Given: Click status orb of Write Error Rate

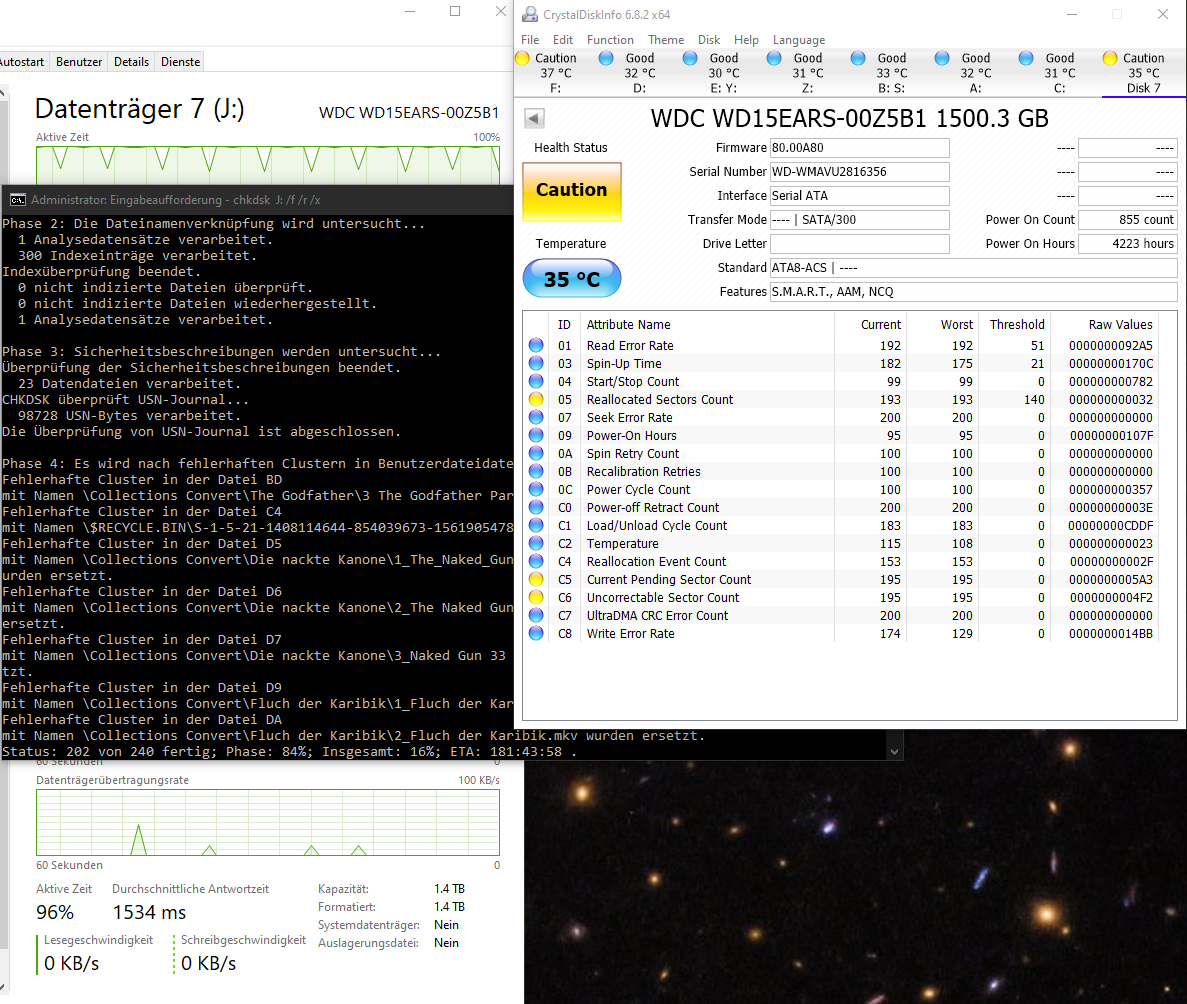Looking at the screenshot, I should (536, 634).
